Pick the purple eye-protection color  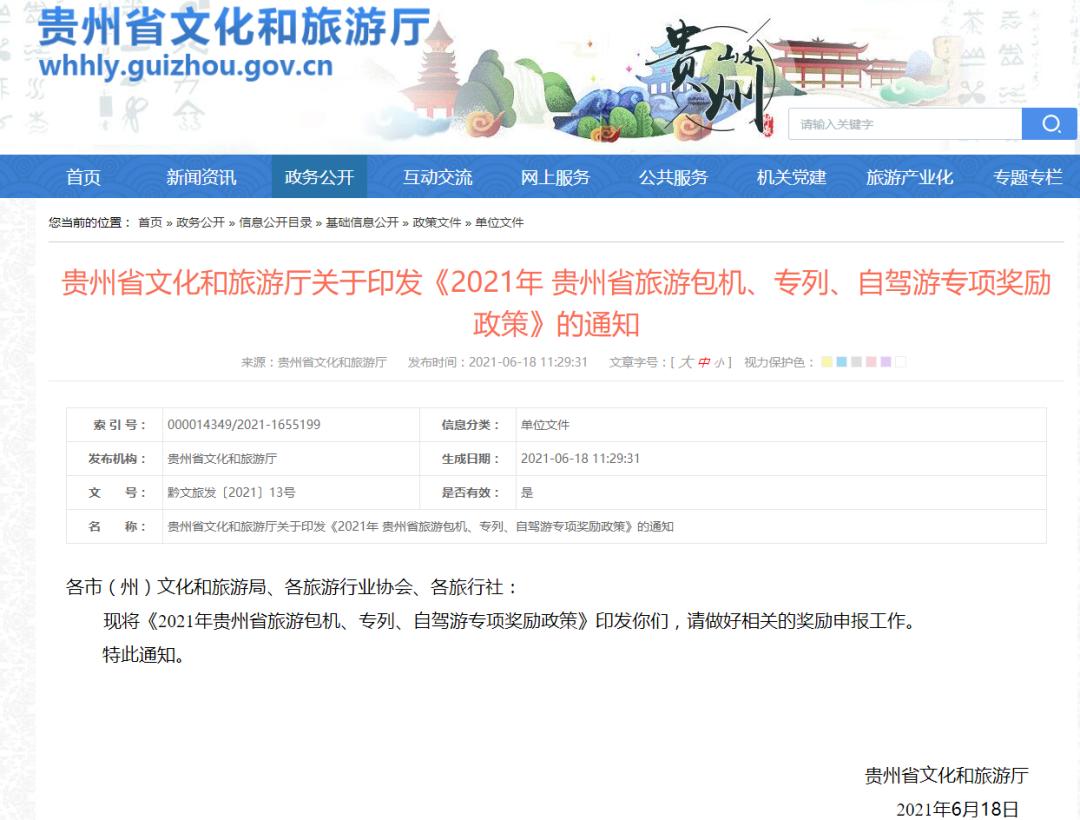886,362
